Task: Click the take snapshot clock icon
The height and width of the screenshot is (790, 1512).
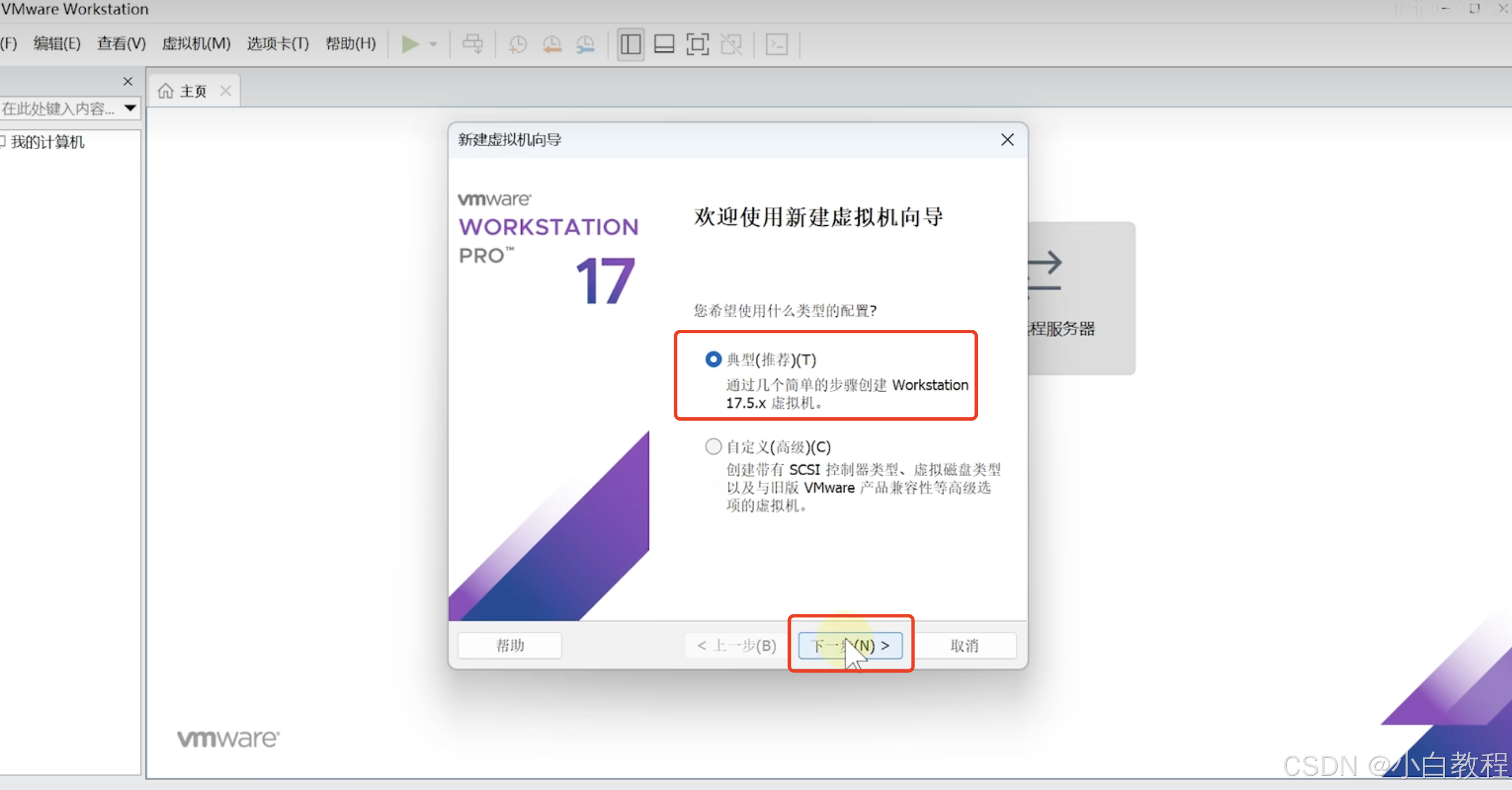Action: 517,44
